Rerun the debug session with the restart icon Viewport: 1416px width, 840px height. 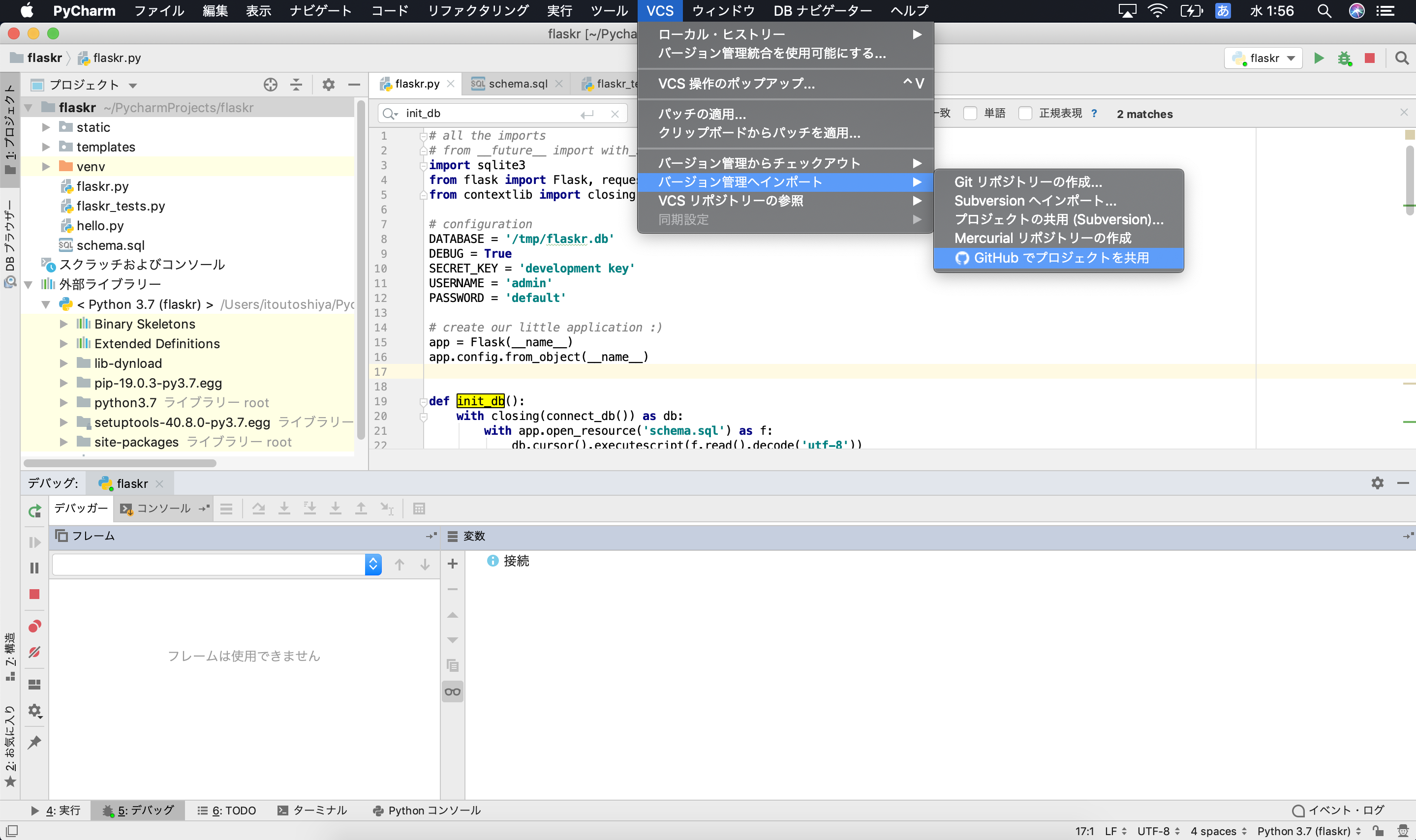coord(34,510)
